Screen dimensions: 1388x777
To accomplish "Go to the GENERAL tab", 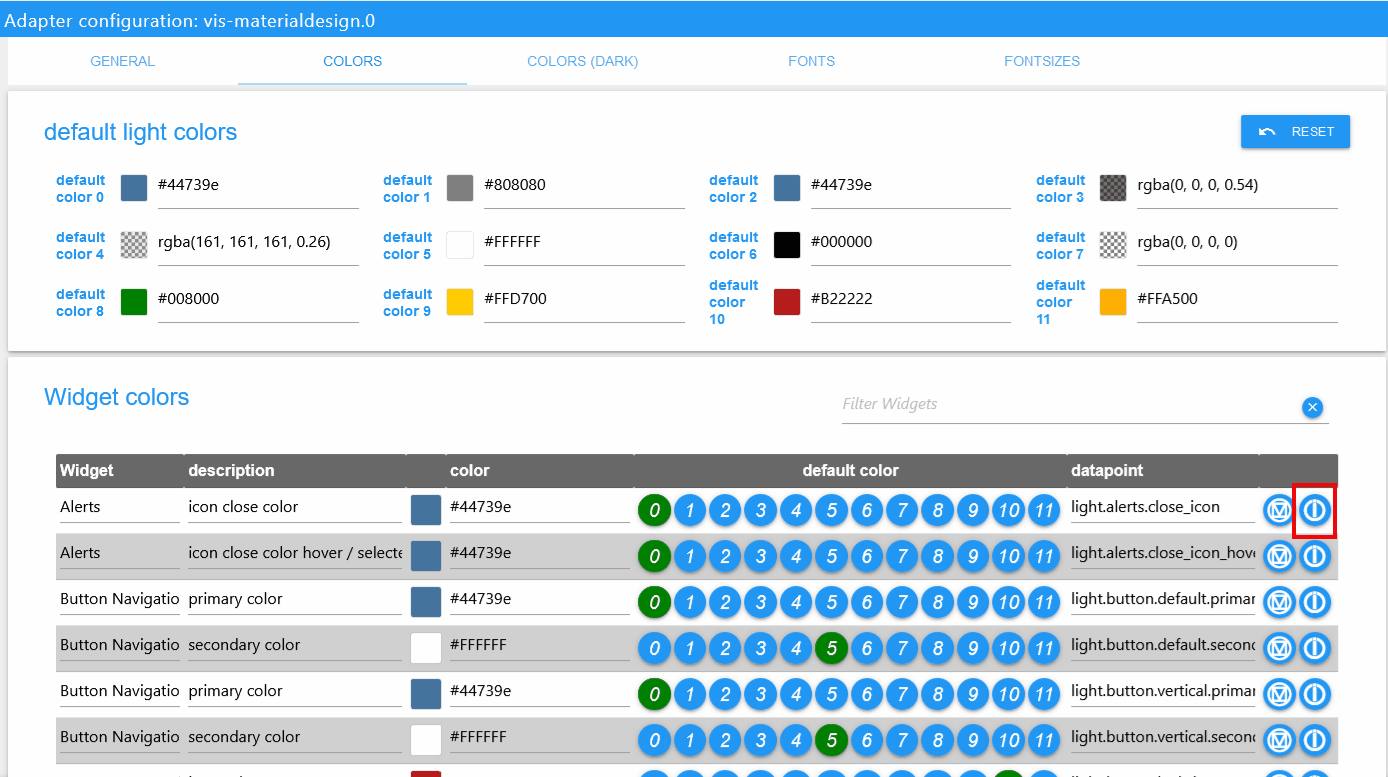I will [x=123, y=61].
